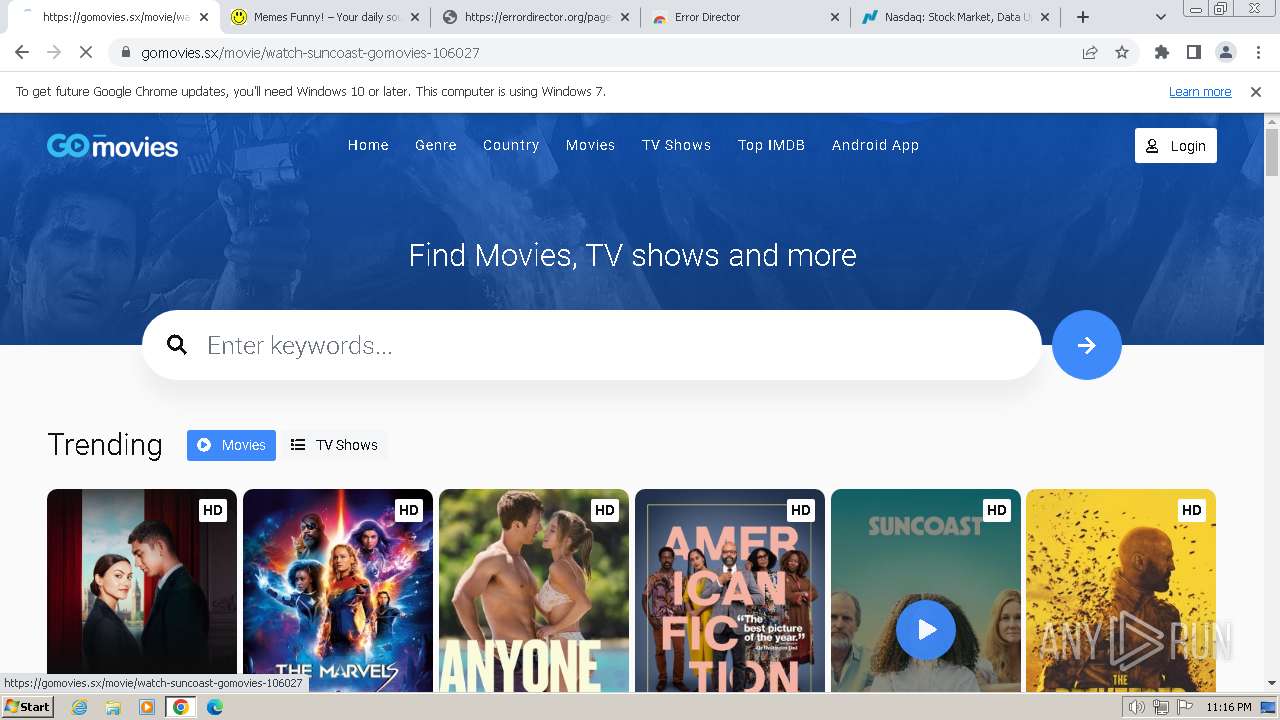This screenshot has width=1280, height=720.
Task: Open the Movies nav link
Action: pos(590,145)
